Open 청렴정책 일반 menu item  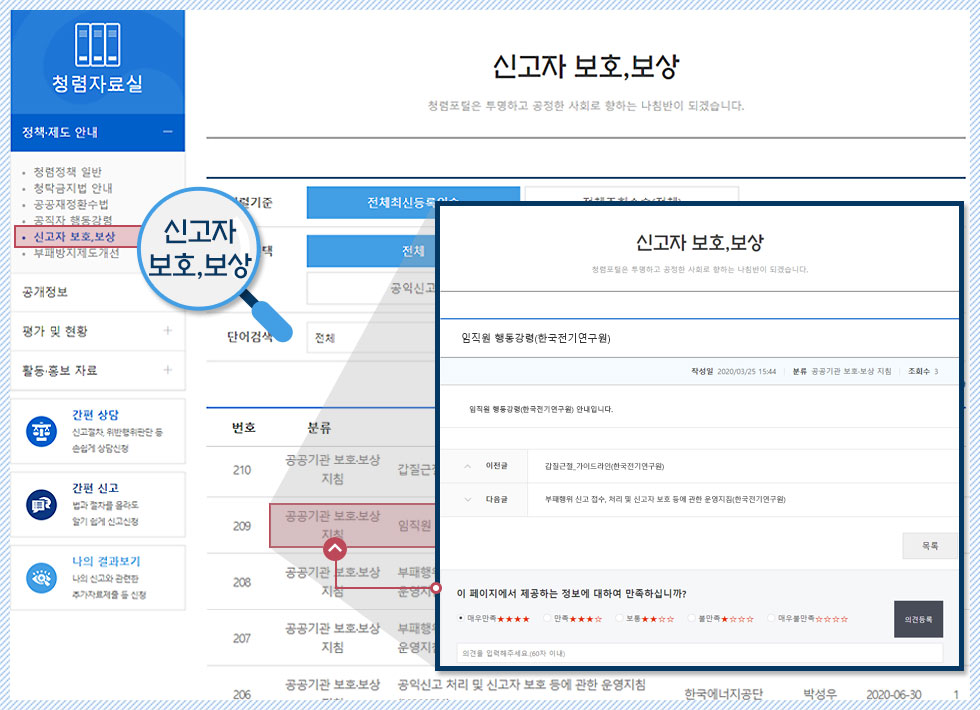pyautogui.click(x=68, y=172)
